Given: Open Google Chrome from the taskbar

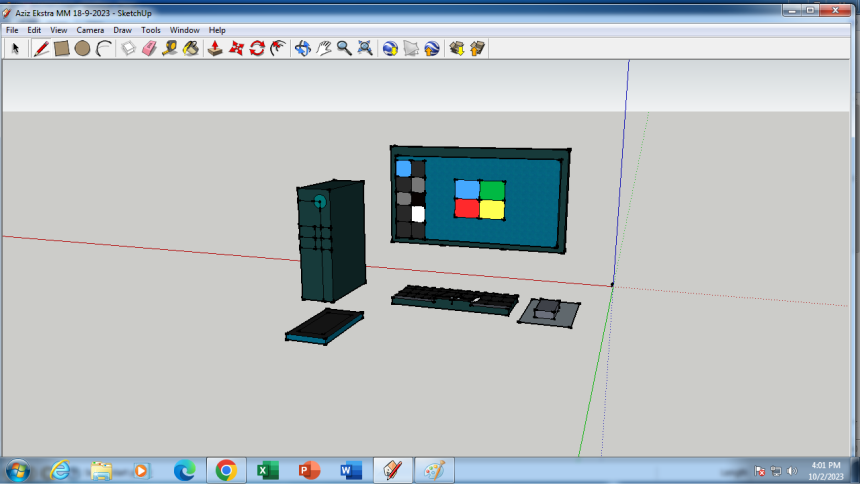Looking at the screenshot, I should tap(226, 470).
